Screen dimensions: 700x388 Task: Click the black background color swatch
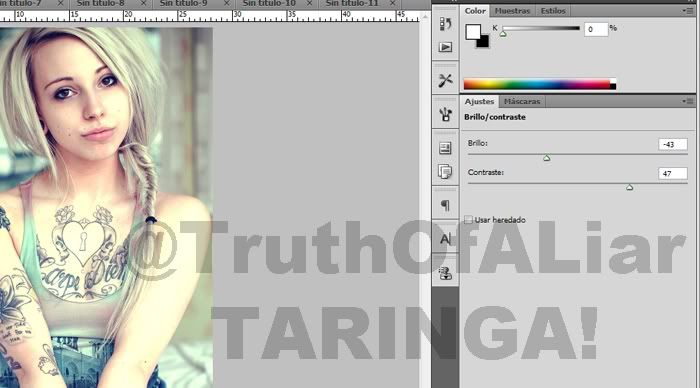pos(484,43)
